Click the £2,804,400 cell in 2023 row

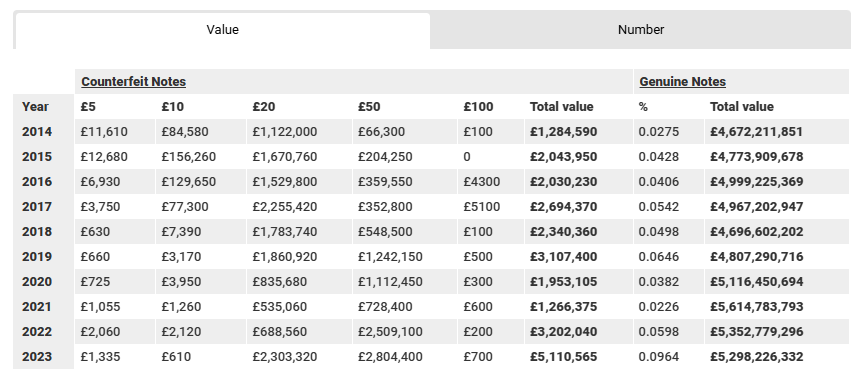pyautogui.click(x=390, y=357)
